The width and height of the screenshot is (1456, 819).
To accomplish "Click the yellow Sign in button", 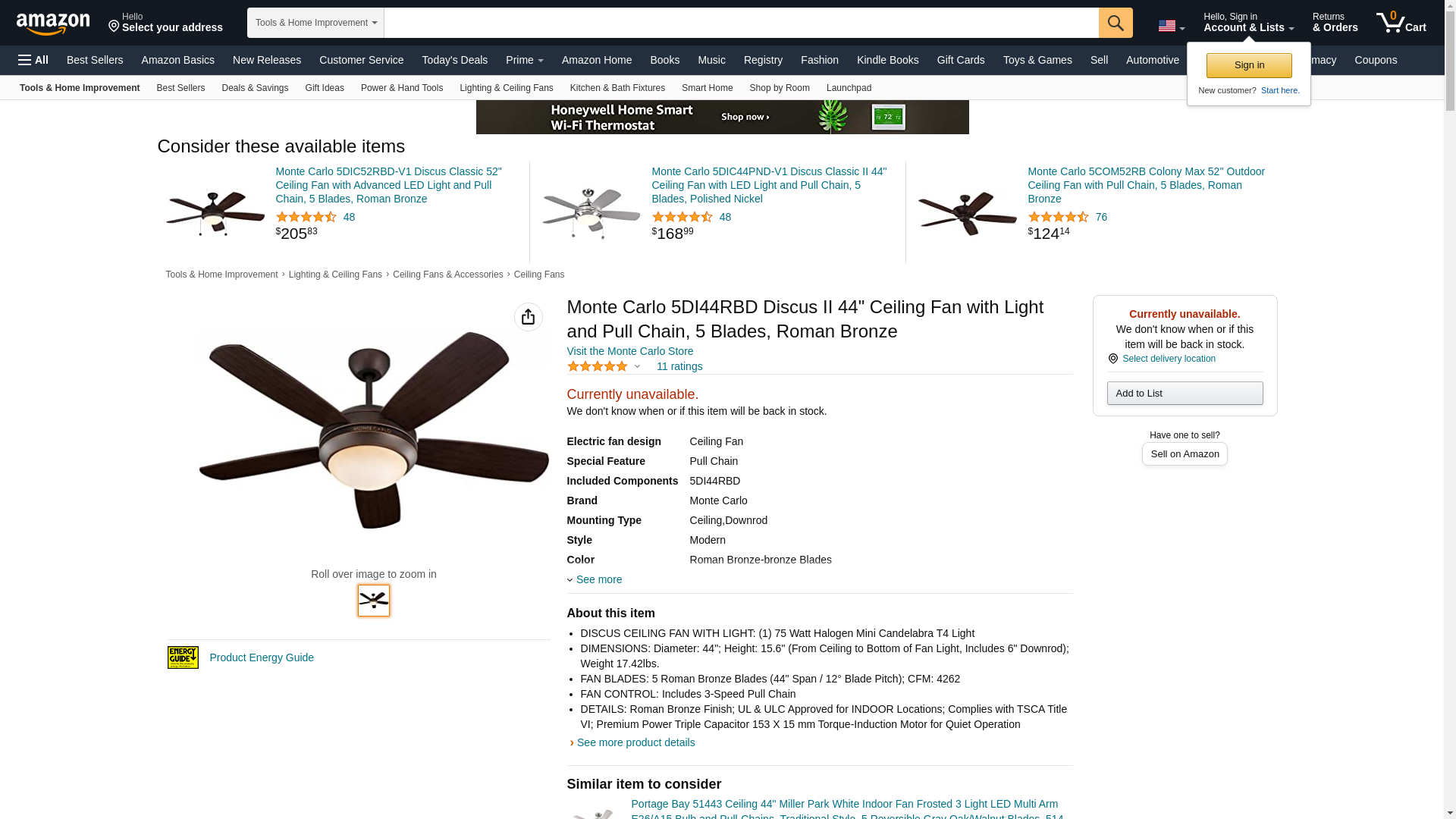I will point(1249,65).
